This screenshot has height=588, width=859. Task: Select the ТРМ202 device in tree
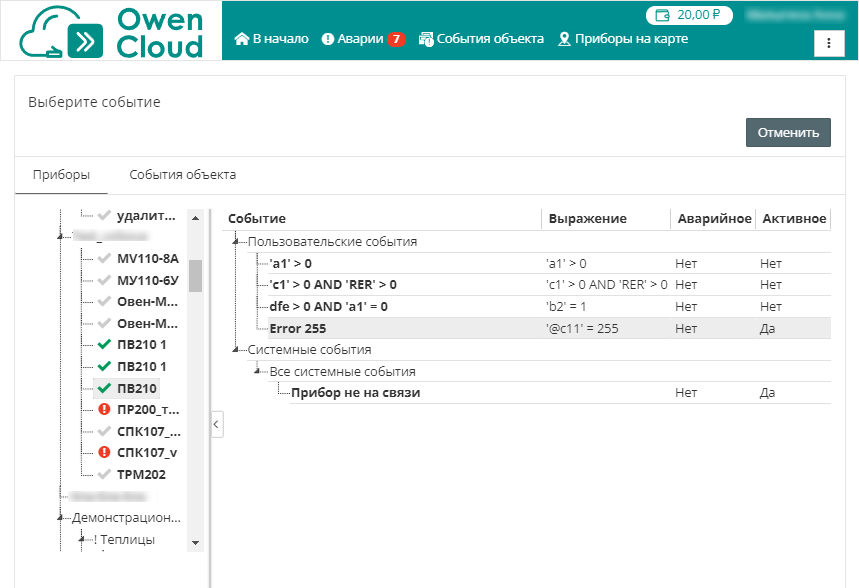tap(141, 474)
